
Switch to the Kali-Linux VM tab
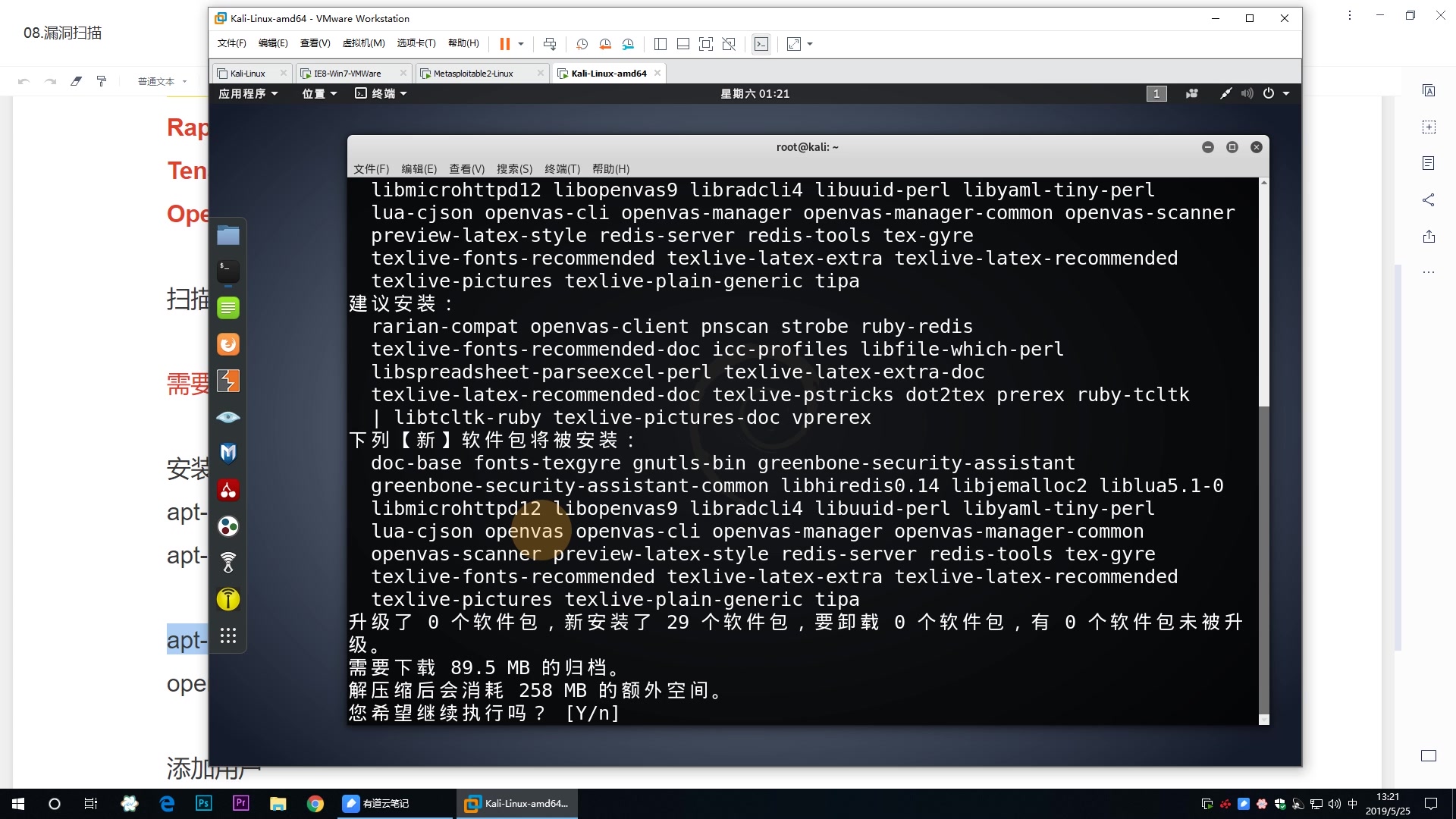(247, 74)
